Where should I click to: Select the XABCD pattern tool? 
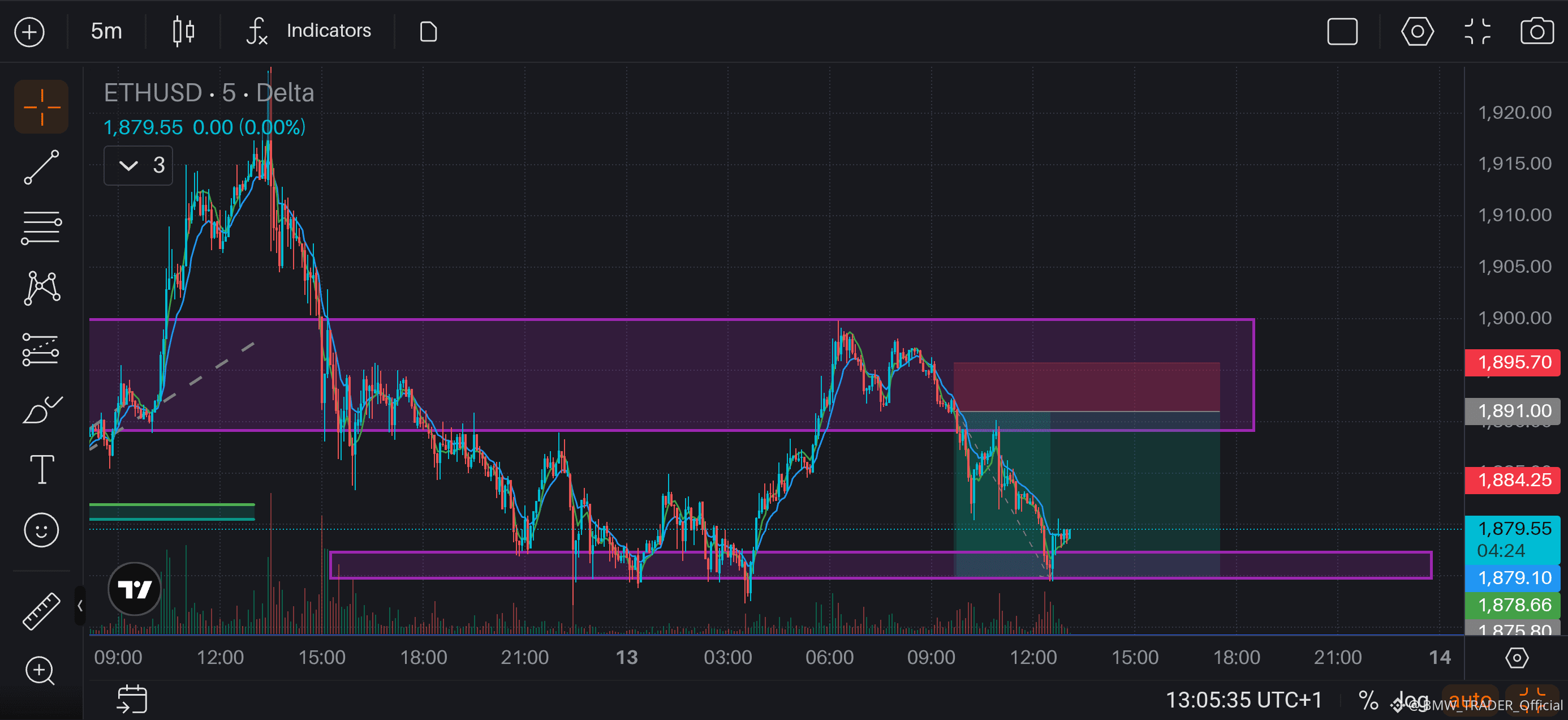pyautogui.click(x=42, y=288)
